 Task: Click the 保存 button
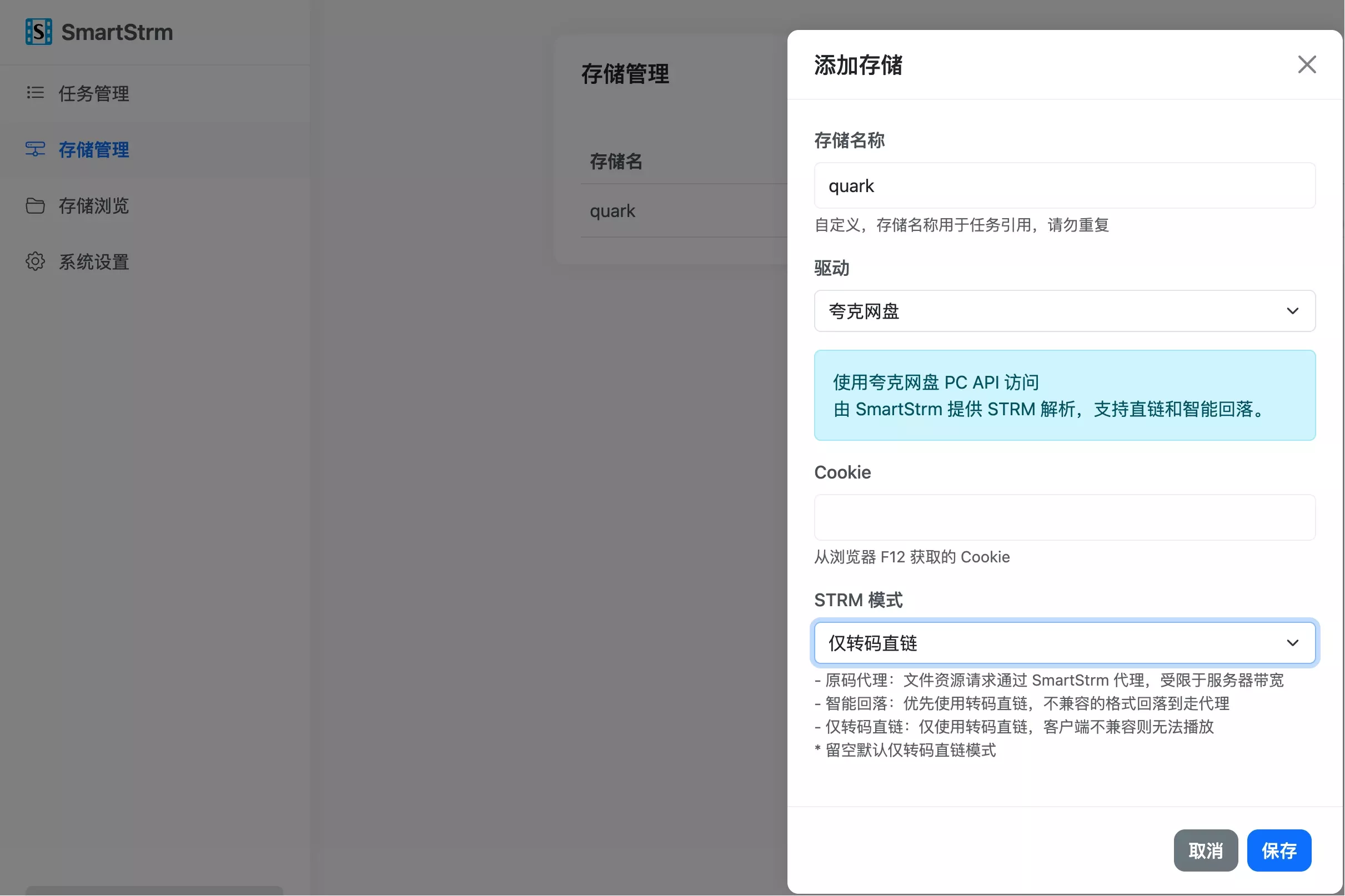(1279, 851)
